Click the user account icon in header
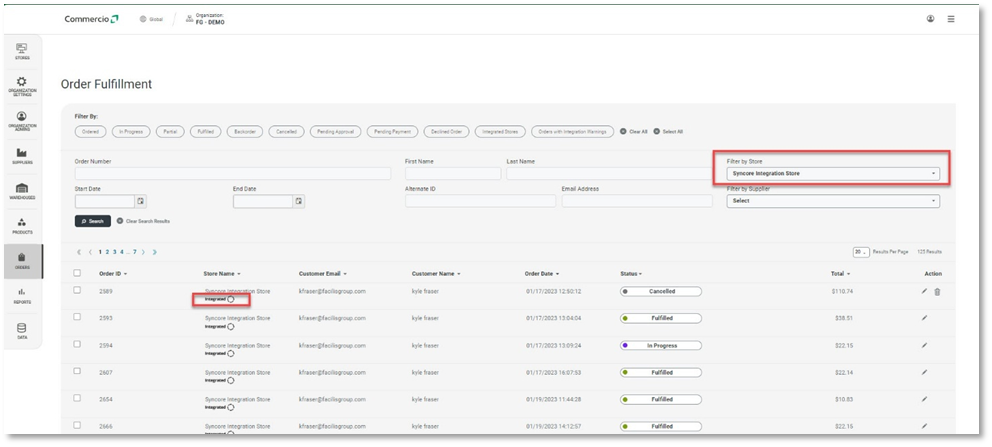The width and height of the screenshot is (992, 447). (x=930, y=19)
